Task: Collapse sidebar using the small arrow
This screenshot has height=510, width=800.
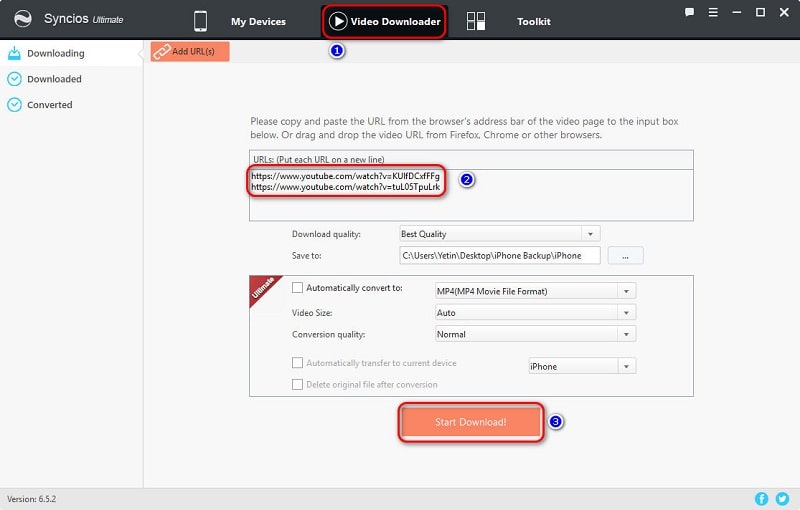Action: [141, 53]
